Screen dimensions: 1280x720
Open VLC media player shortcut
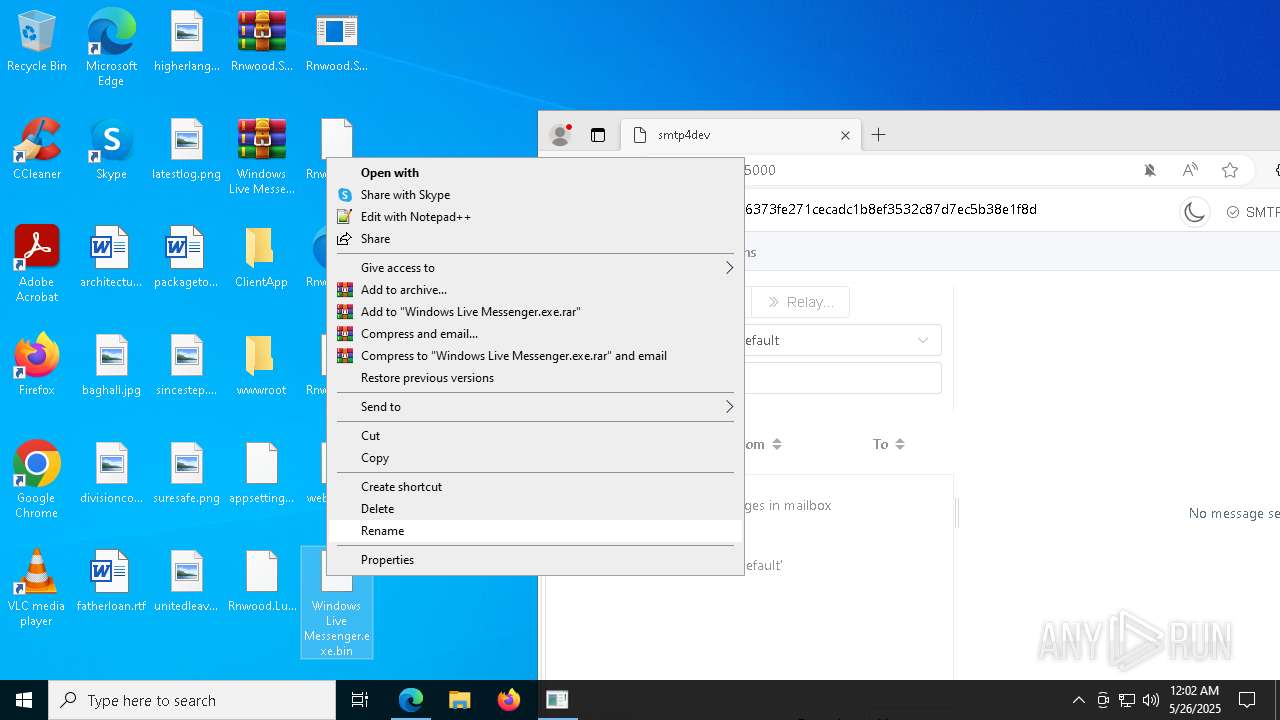click(37, 589)
